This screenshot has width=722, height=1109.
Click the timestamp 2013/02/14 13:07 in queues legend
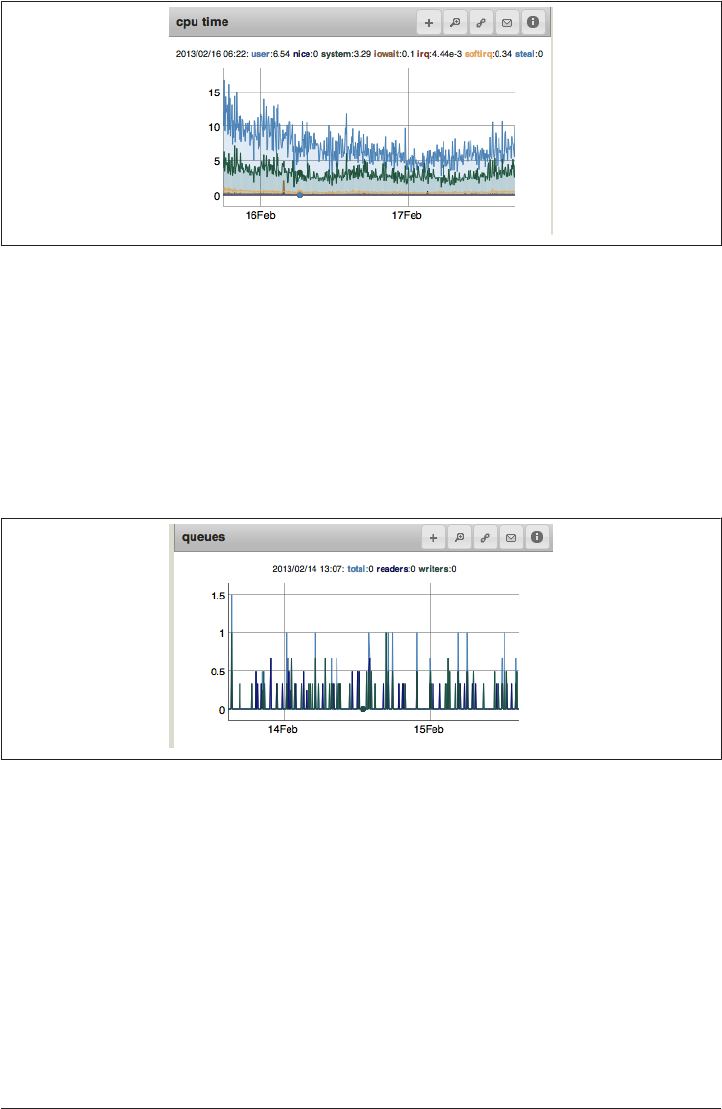click(x=308, y=569)
